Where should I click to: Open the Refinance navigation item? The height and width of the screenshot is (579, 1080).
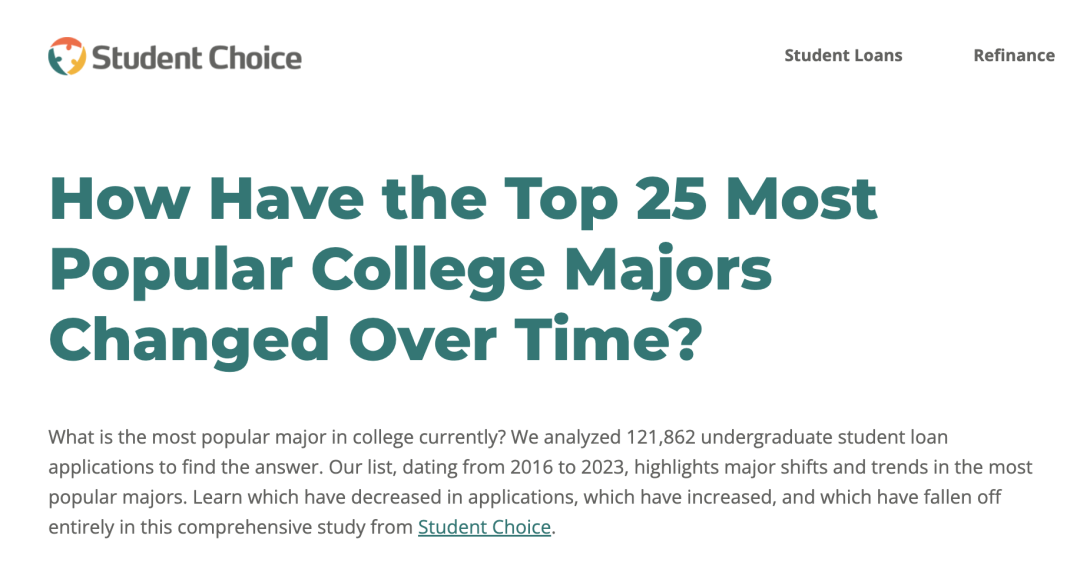[1013, 56]
